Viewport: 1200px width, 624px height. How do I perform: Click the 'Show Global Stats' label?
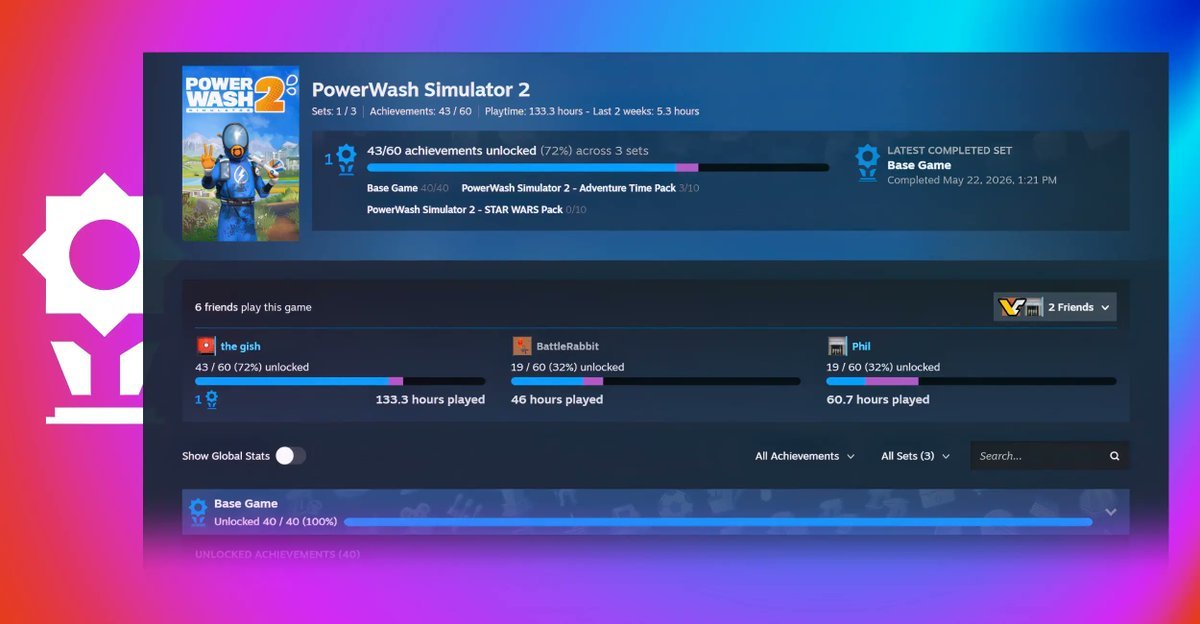(x=226, y=456)
